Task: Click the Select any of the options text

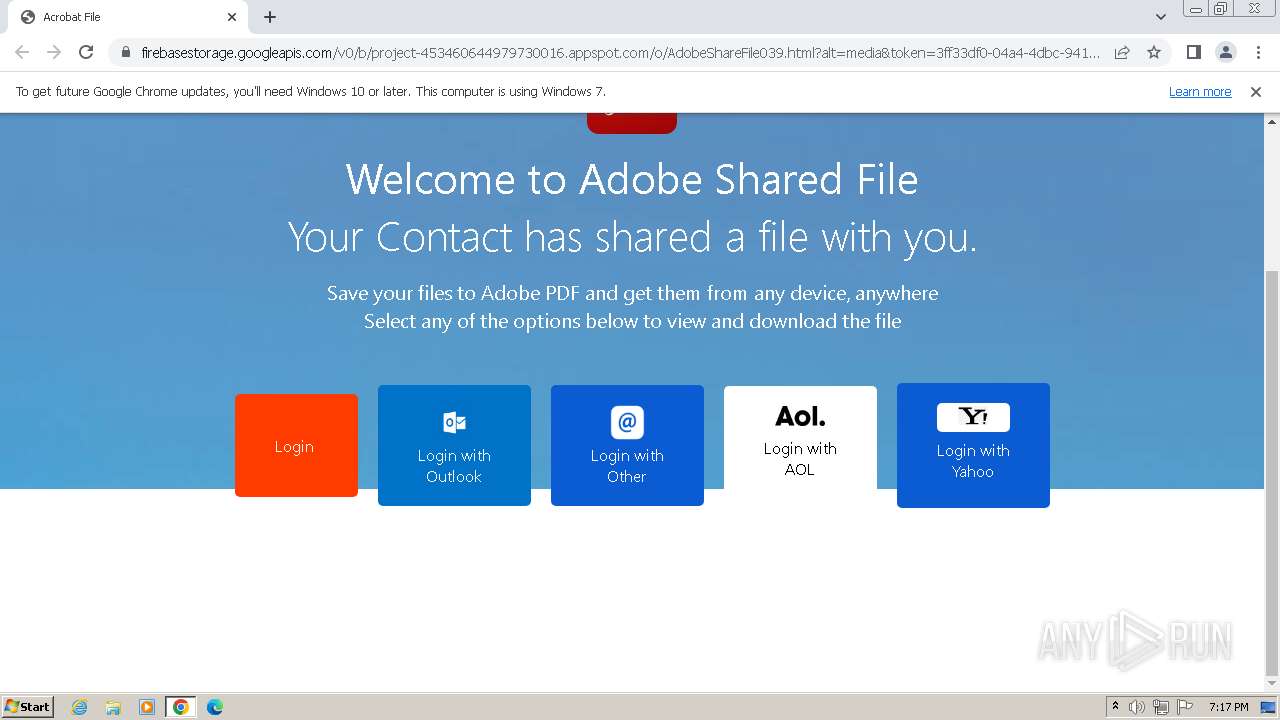Action: click(x=632, y=322)
